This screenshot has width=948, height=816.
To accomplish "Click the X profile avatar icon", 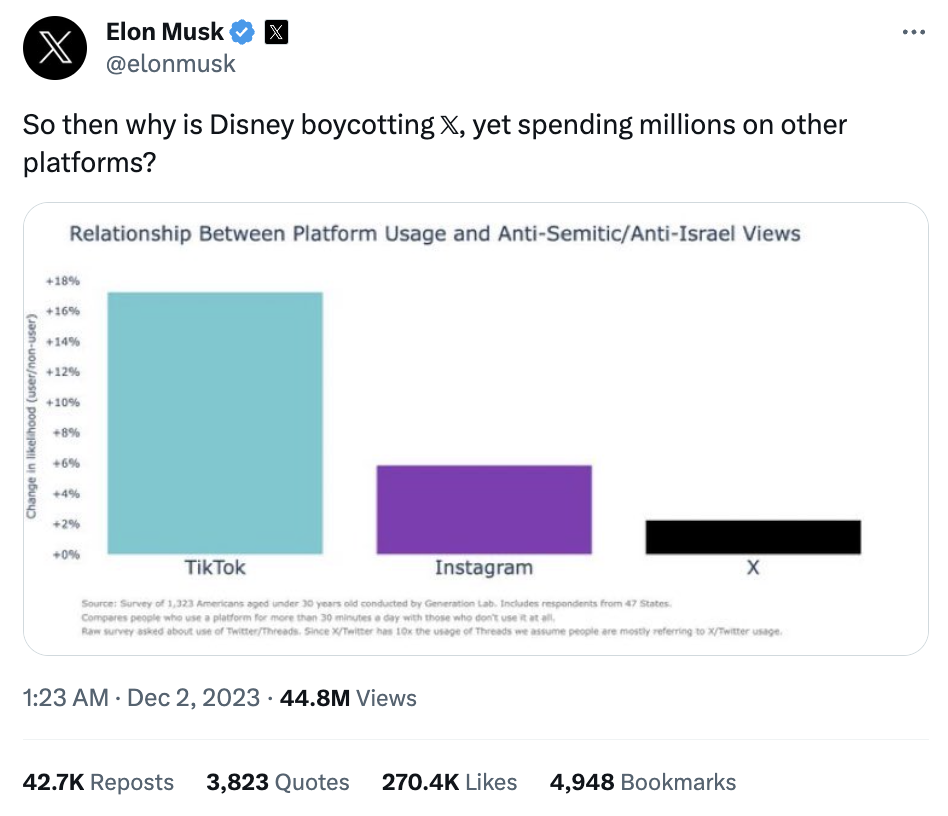I will (57, 47).
